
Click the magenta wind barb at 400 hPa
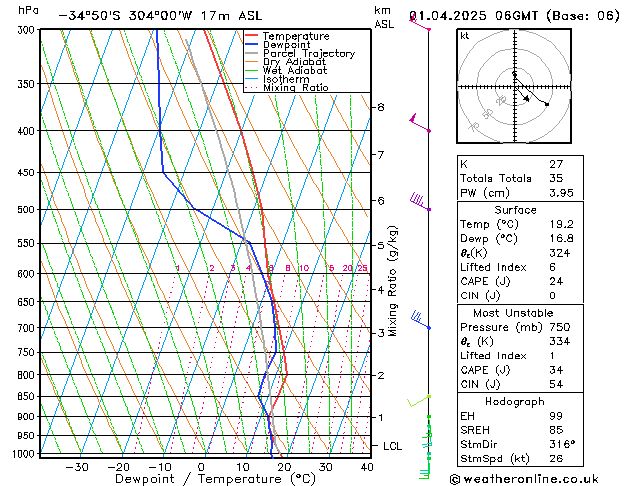420,124
